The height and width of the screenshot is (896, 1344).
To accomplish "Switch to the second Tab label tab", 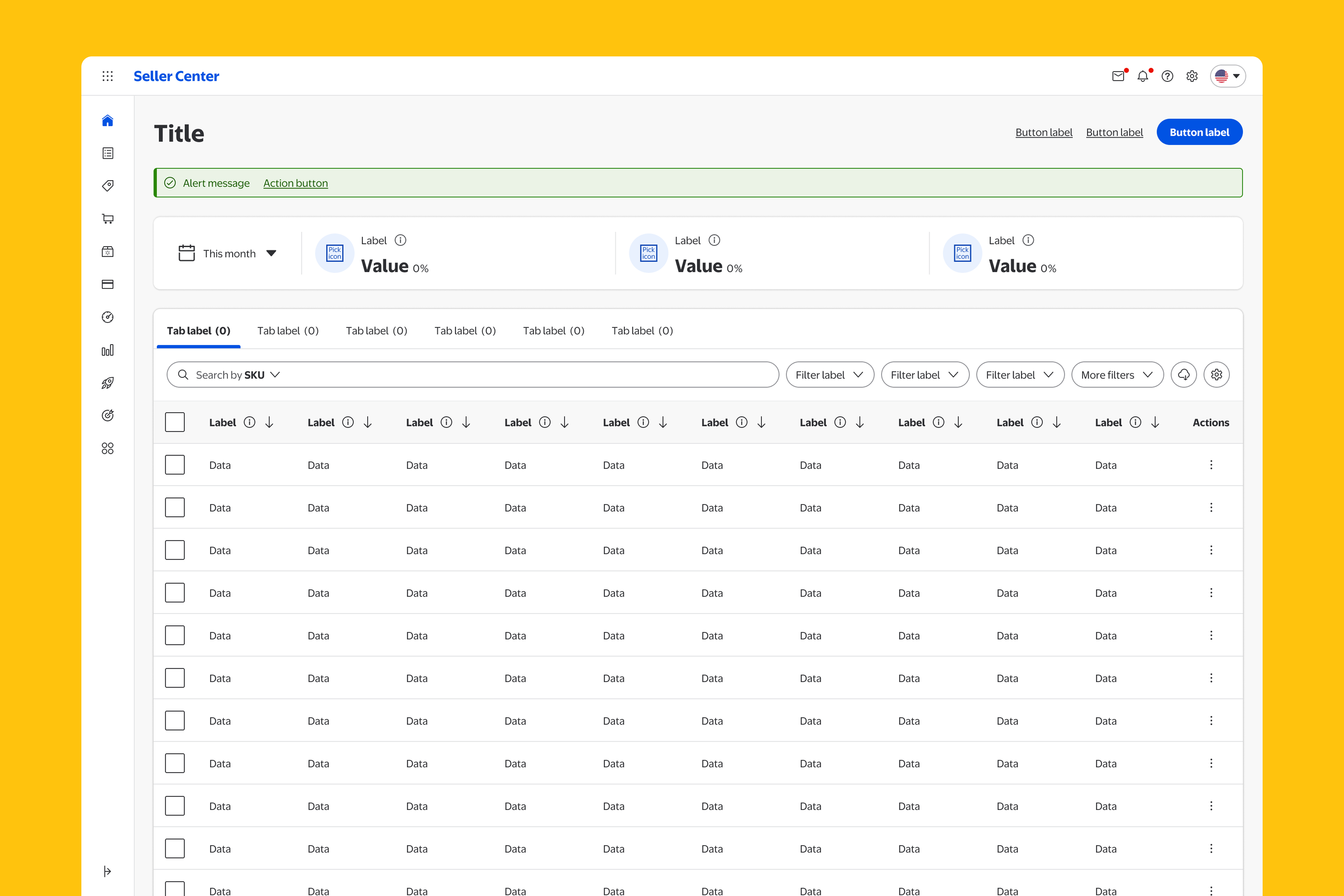I will (x=287, y=331).
